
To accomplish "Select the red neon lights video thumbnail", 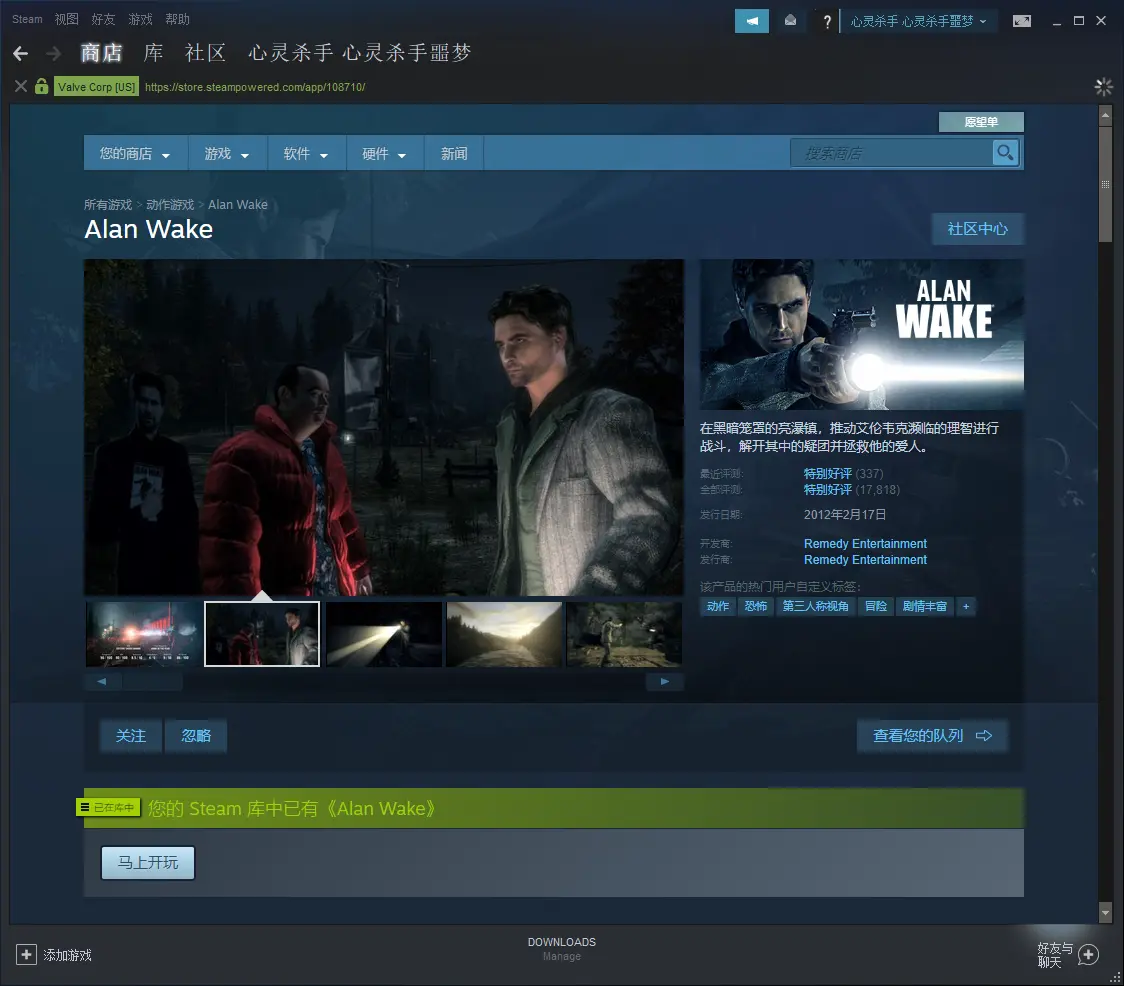I will tap(143, 634).
